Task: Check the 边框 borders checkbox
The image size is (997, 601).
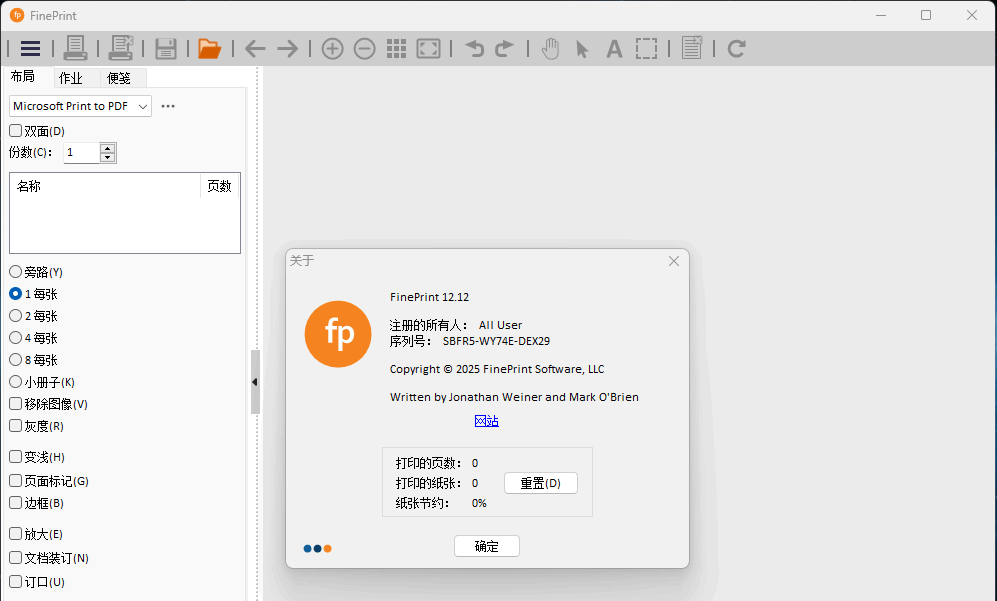Action: [x=16, y=503]
